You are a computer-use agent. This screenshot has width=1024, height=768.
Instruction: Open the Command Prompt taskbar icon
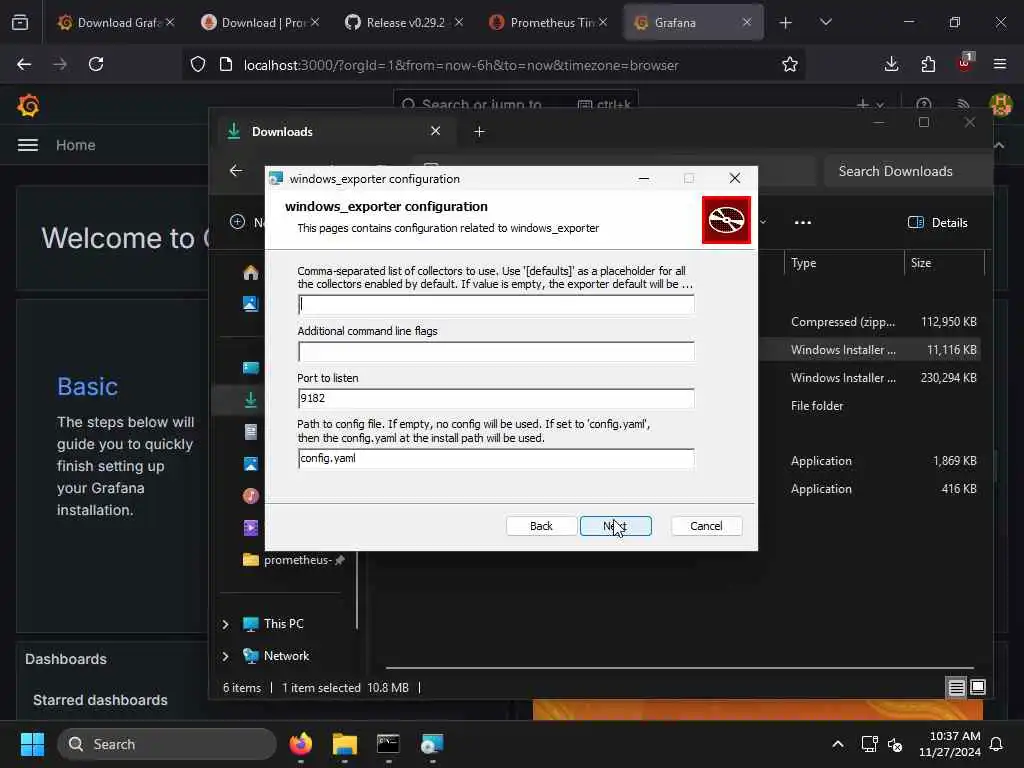click(x=389, y=744)
